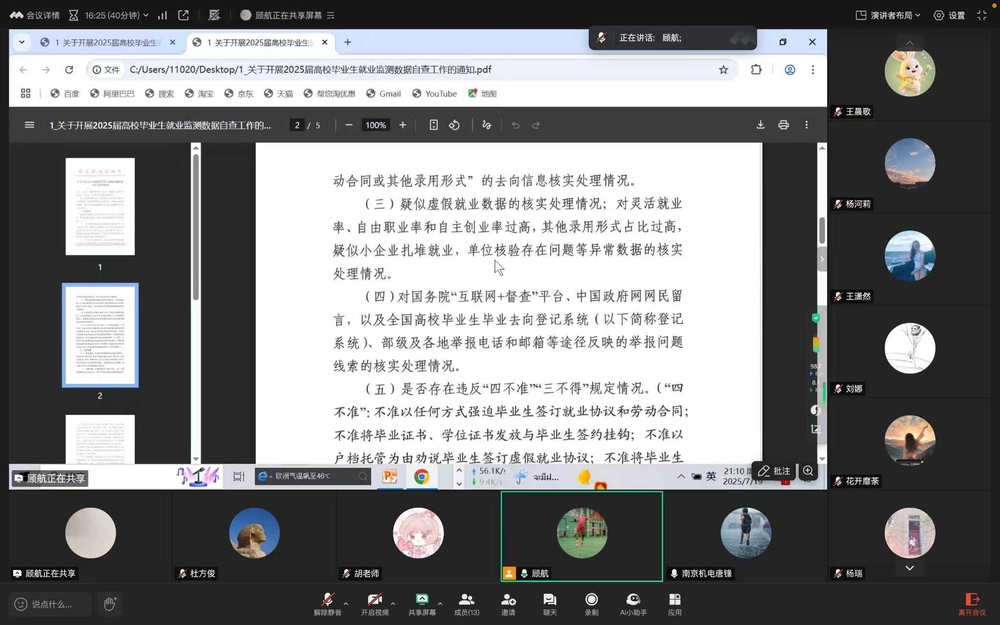Click the invite (邀请) icon
The image size is (1000, 625).
click(x=508, y=602)
